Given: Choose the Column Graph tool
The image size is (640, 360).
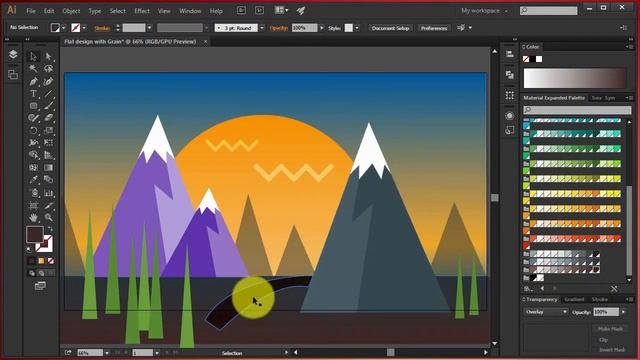Looking at the screenshot, I should pos(49,193).
